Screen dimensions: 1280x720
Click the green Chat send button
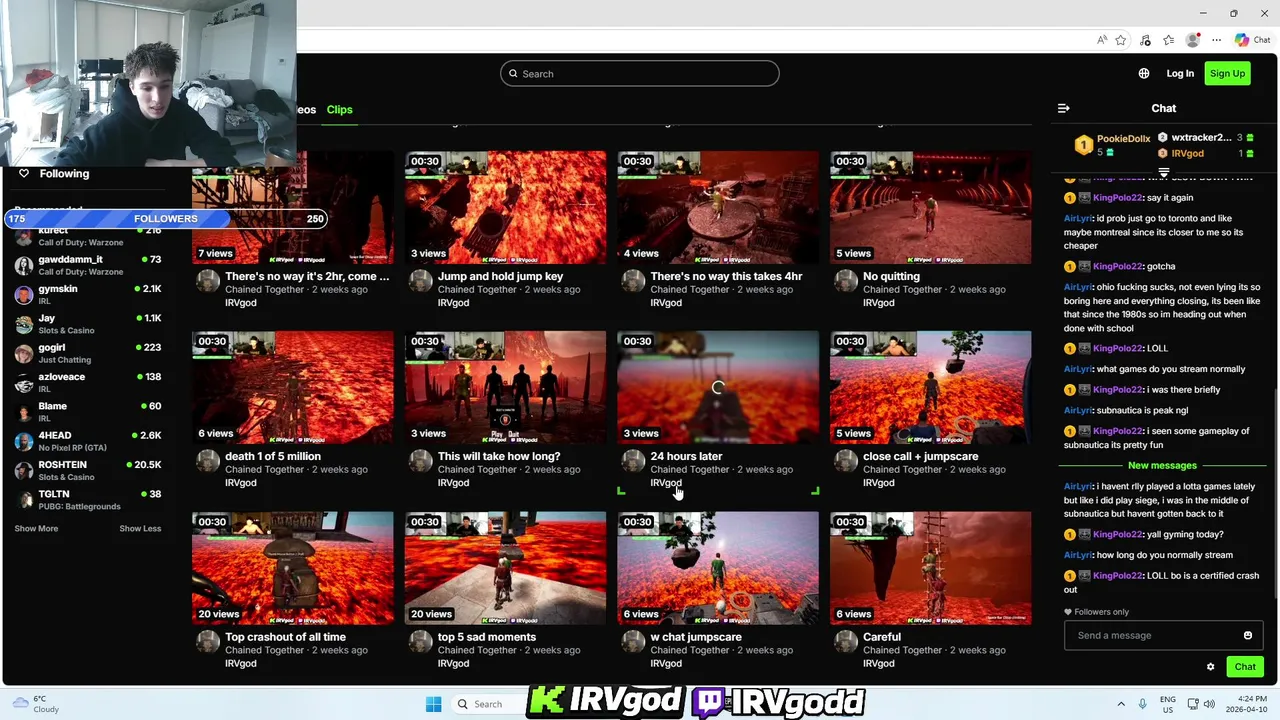pos(1245,667)
